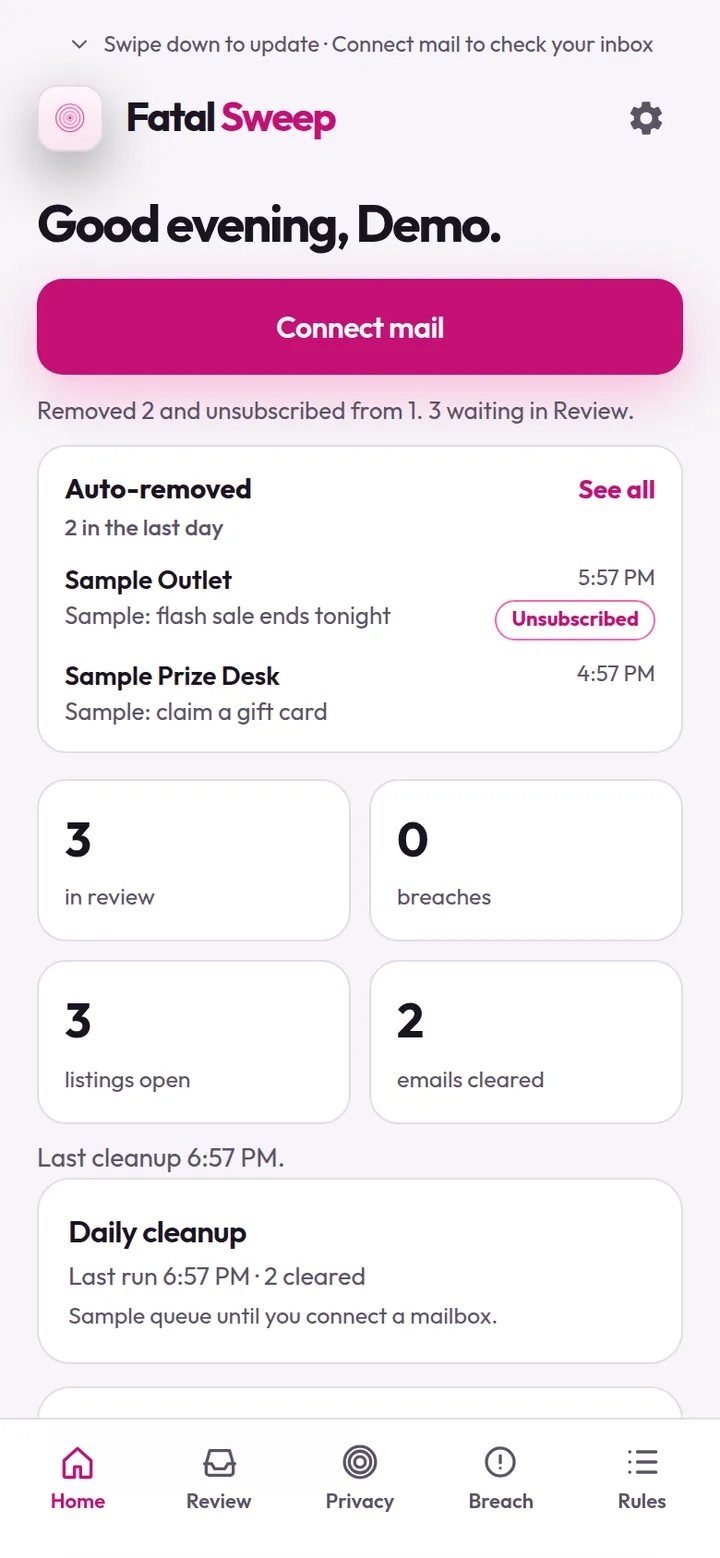Open the 2 emails cleared card
This screenshot has height=1558, width=720.
(x=526, y=1042)
